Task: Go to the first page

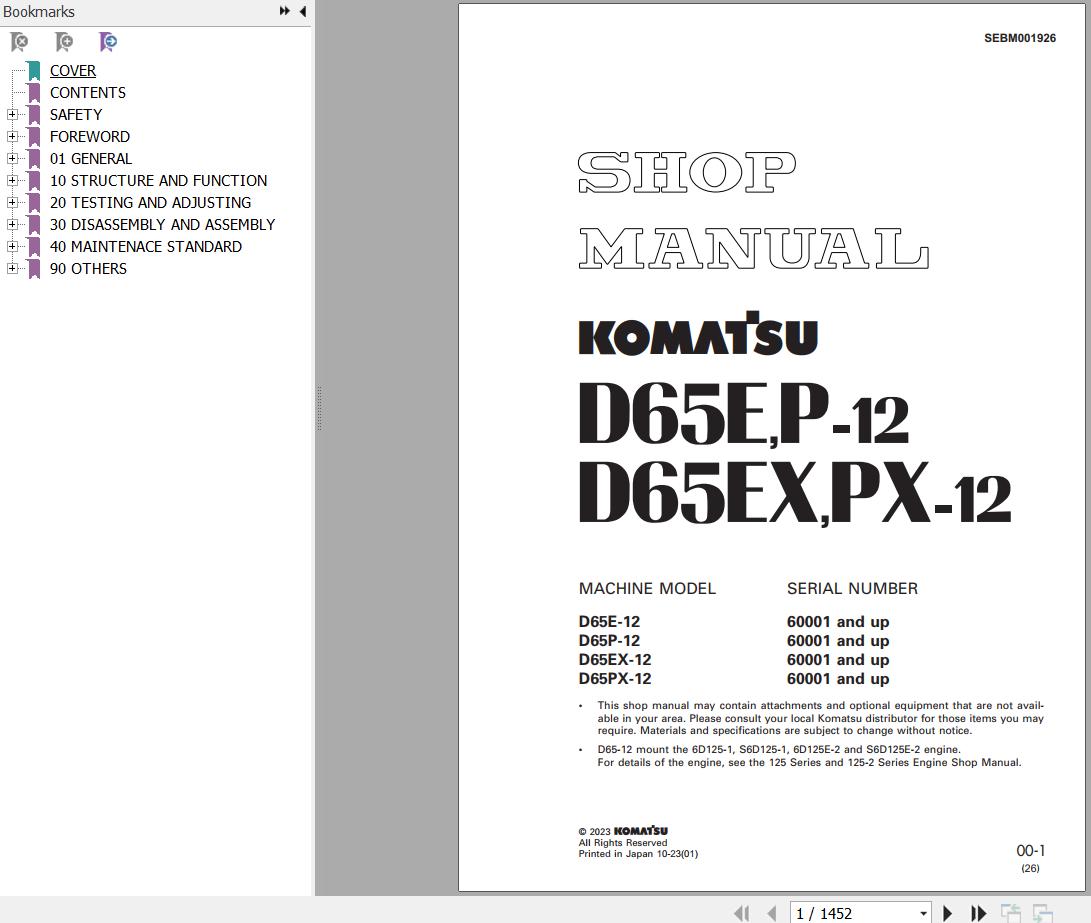Action: [x=742, y=913]
